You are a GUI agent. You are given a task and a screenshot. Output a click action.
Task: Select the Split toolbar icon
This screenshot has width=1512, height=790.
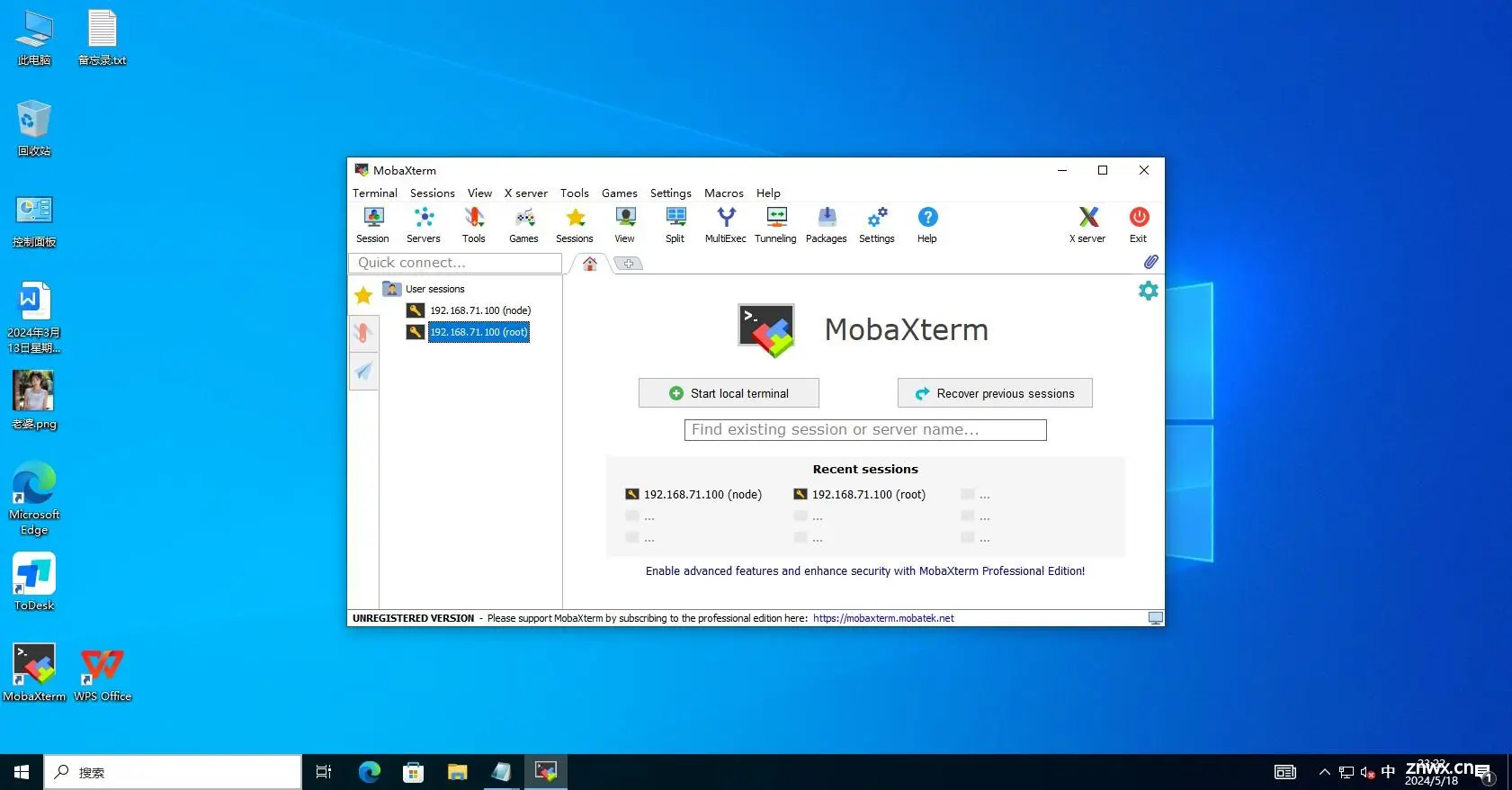pyautogui.click(x=675, y=225)
